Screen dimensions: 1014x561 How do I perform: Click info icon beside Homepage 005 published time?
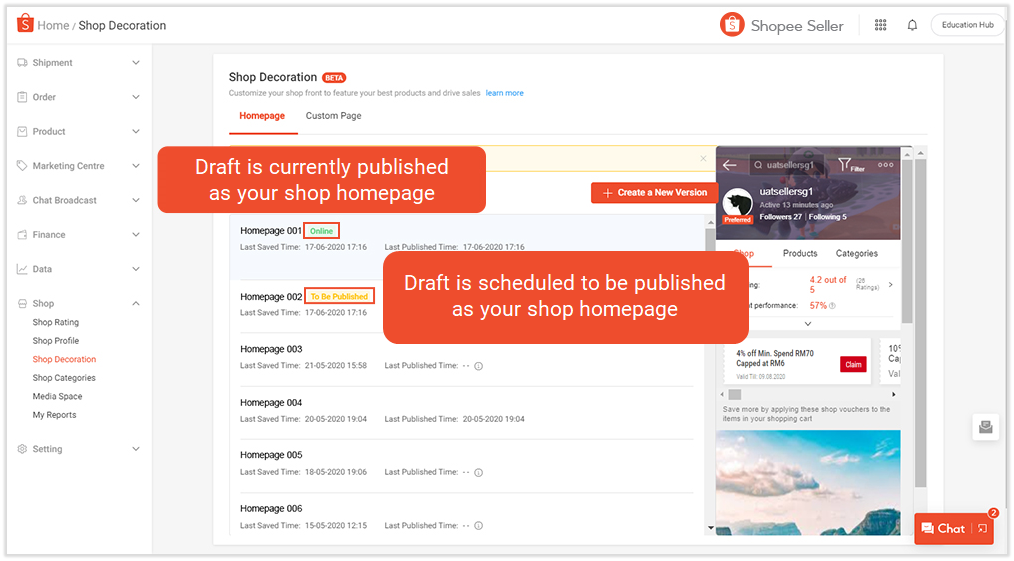[x=479, y=472]
